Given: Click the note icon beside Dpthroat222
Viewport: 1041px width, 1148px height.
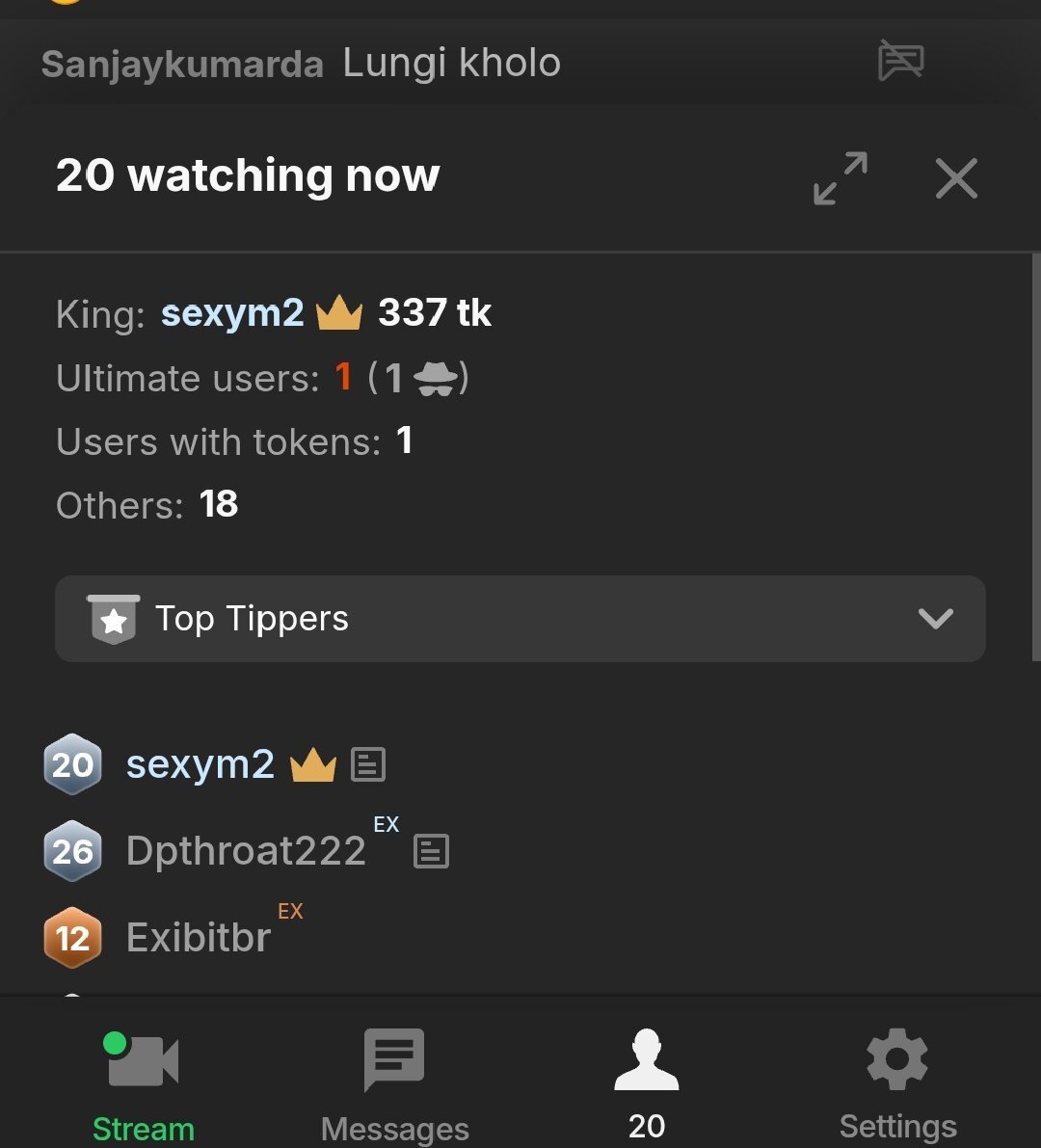Looking at the screenshot, I should pos(431,852).
